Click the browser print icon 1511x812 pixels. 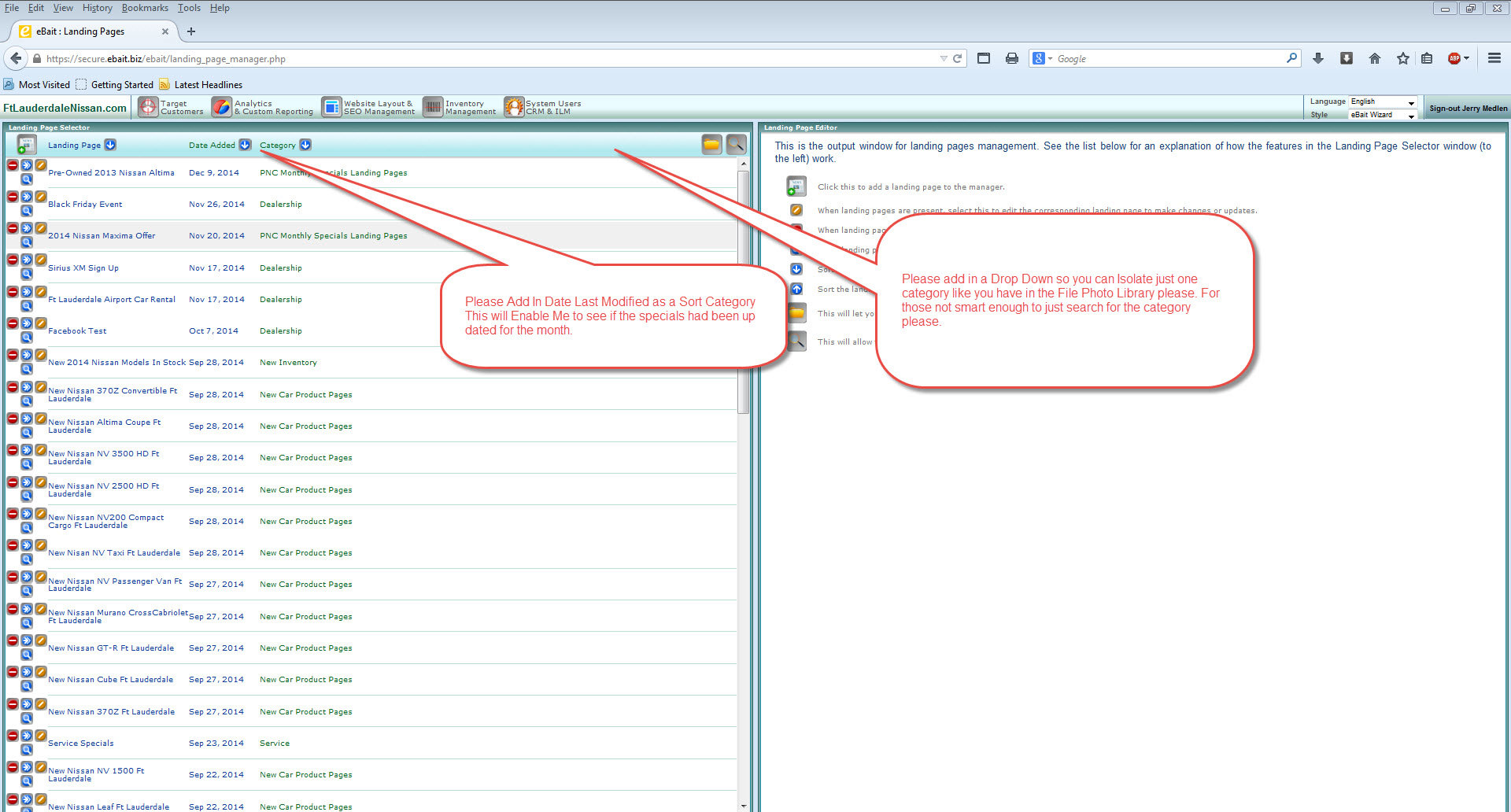coord(1012,58)
